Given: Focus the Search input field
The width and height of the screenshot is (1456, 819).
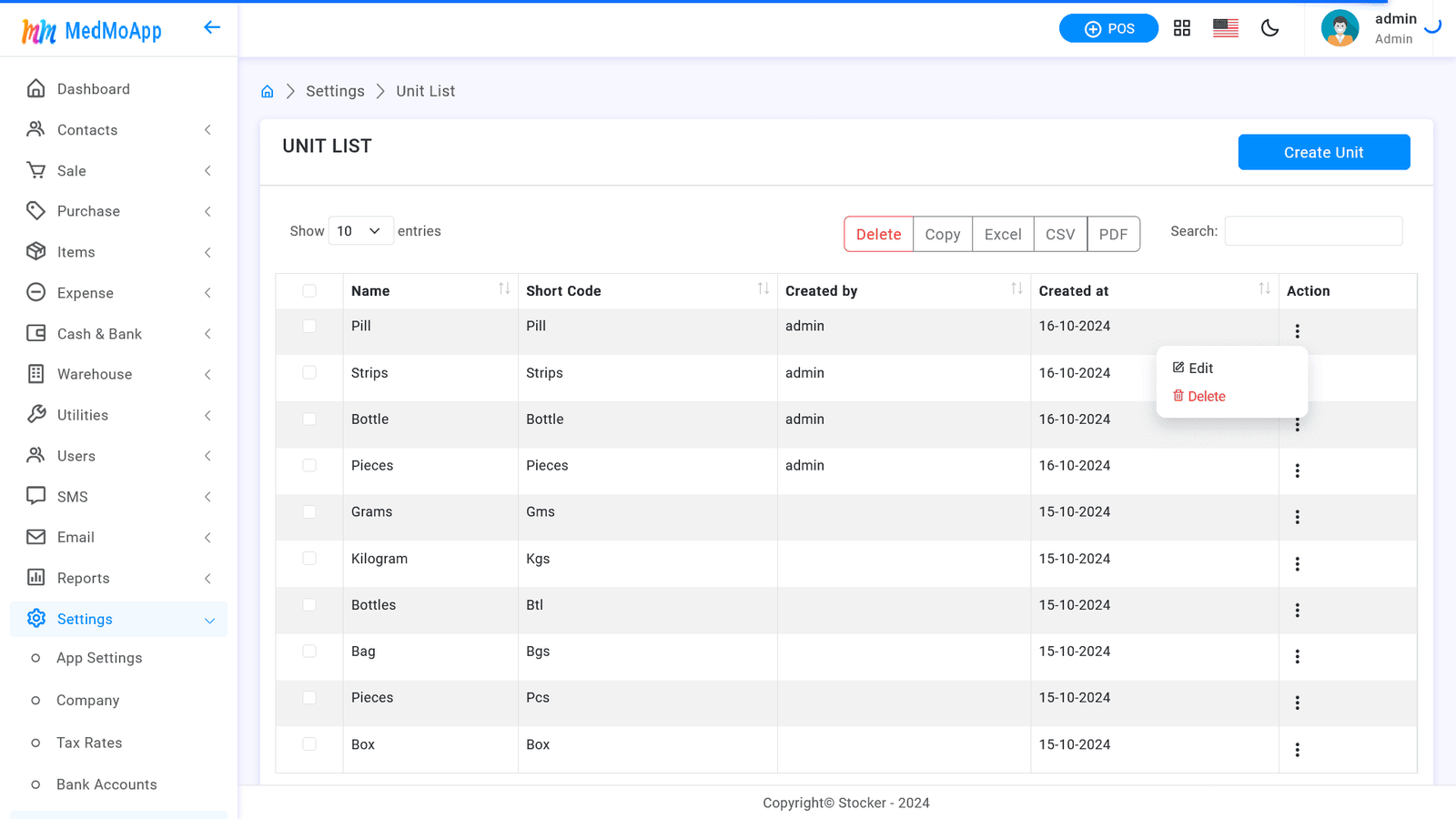Looking at the screenshot, I should [x=1313, y=231].
